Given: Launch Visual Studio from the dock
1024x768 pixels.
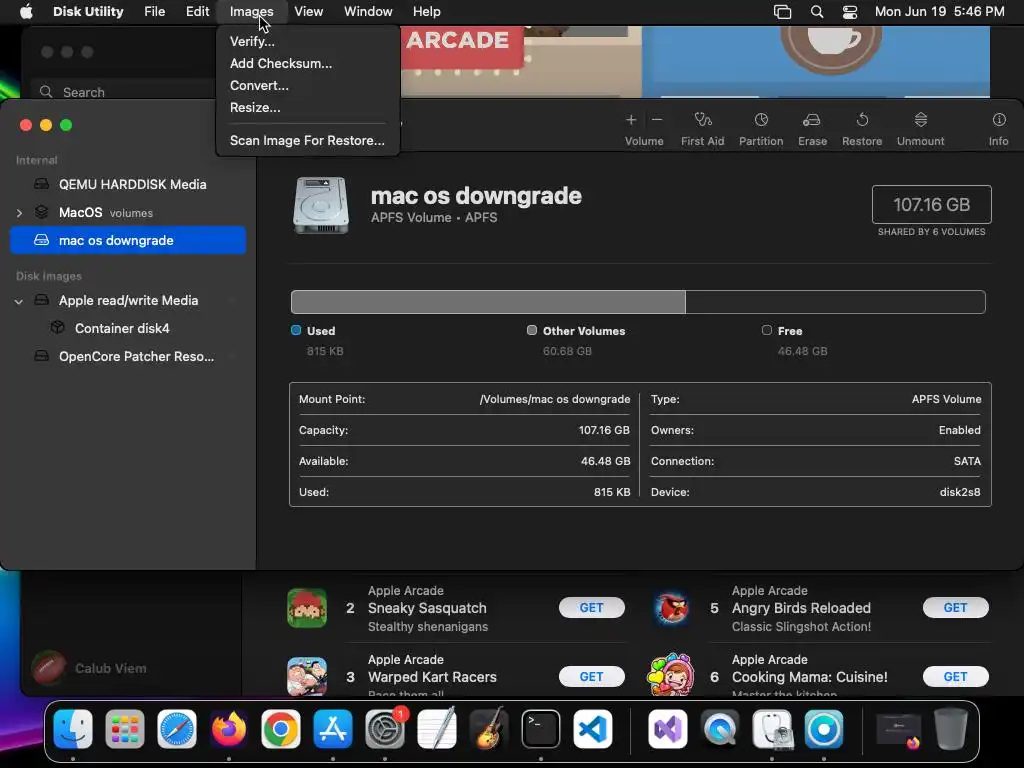Looking at the screenshot, I should [667, 728].
